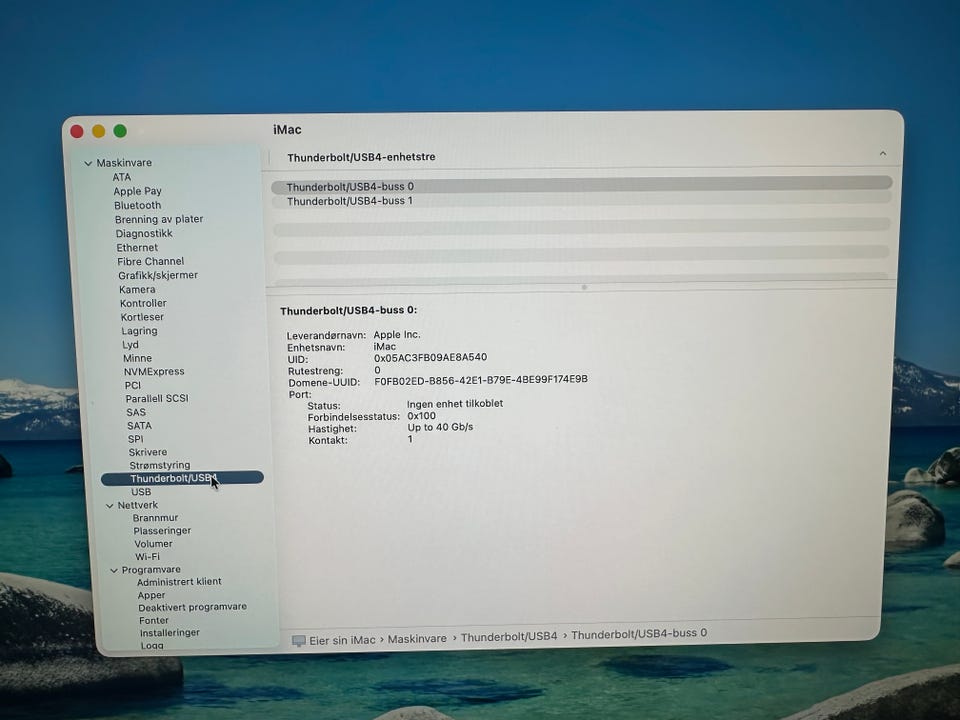Select Apper under Programvare

coord(151,595)
